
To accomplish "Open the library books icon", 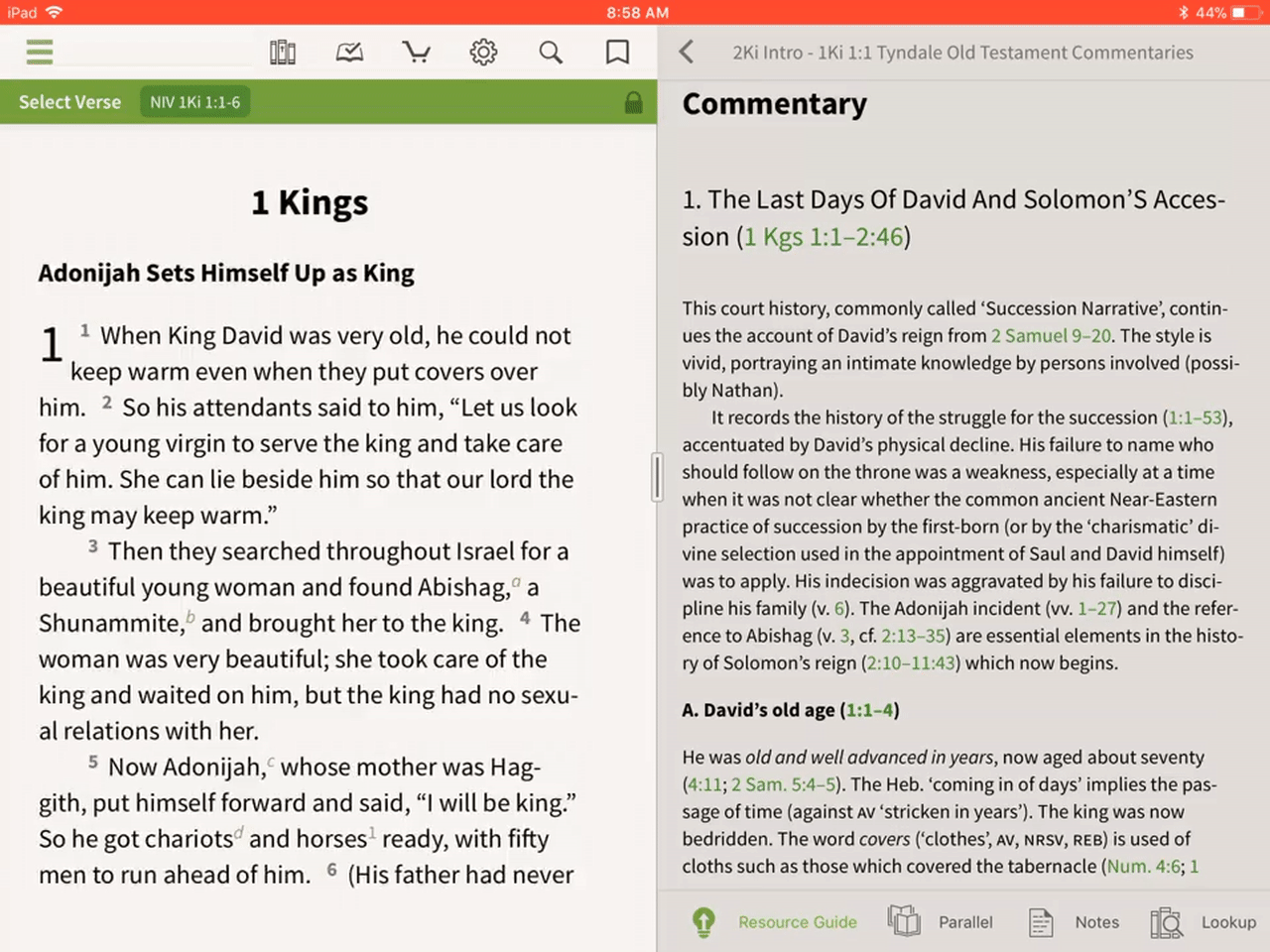I will tap(283, 52).
